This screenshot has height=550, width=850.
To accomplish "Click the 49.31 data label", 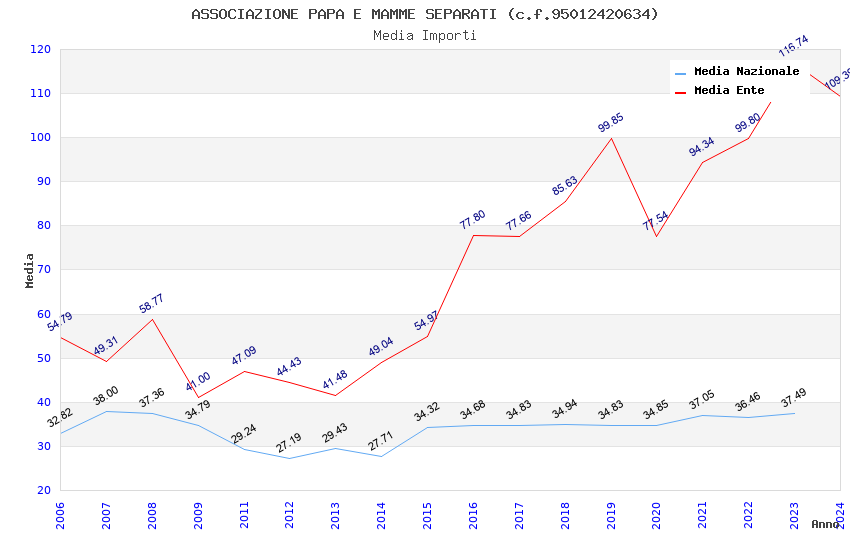I will coord(106,346).
